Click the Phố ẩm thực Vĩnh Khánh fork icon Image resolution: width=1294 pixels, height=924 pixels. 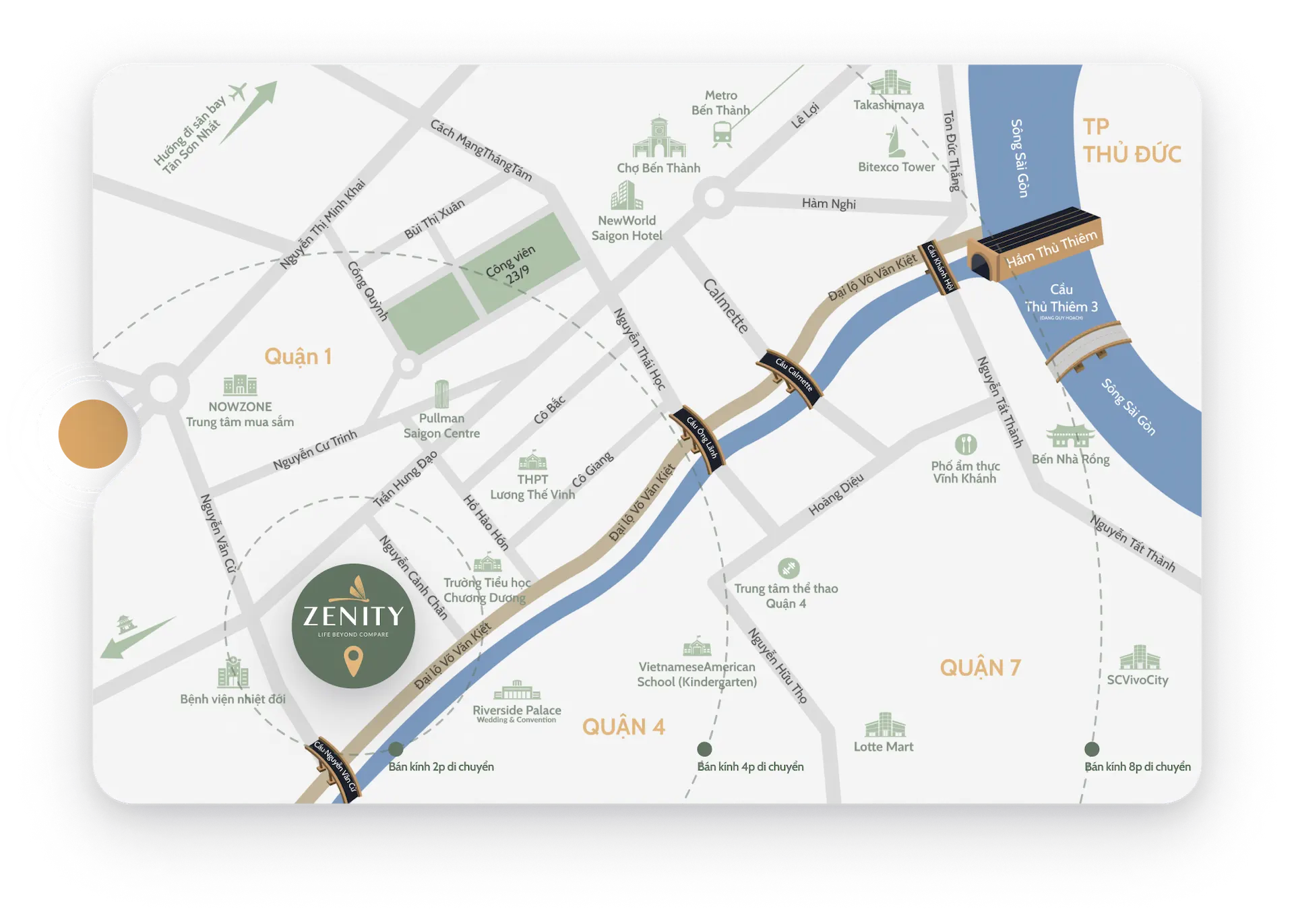click(x=966, y=444)
